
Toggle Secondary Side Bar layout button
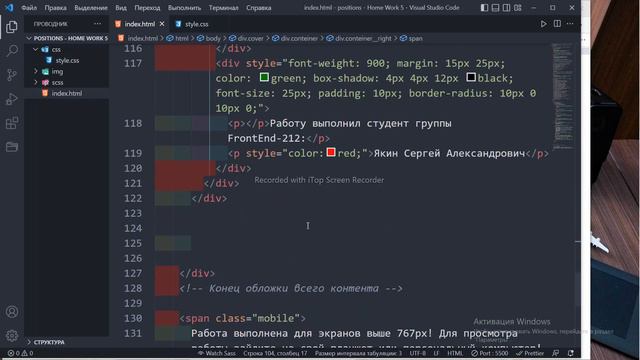pyautogui.click(x=506, y=8)
